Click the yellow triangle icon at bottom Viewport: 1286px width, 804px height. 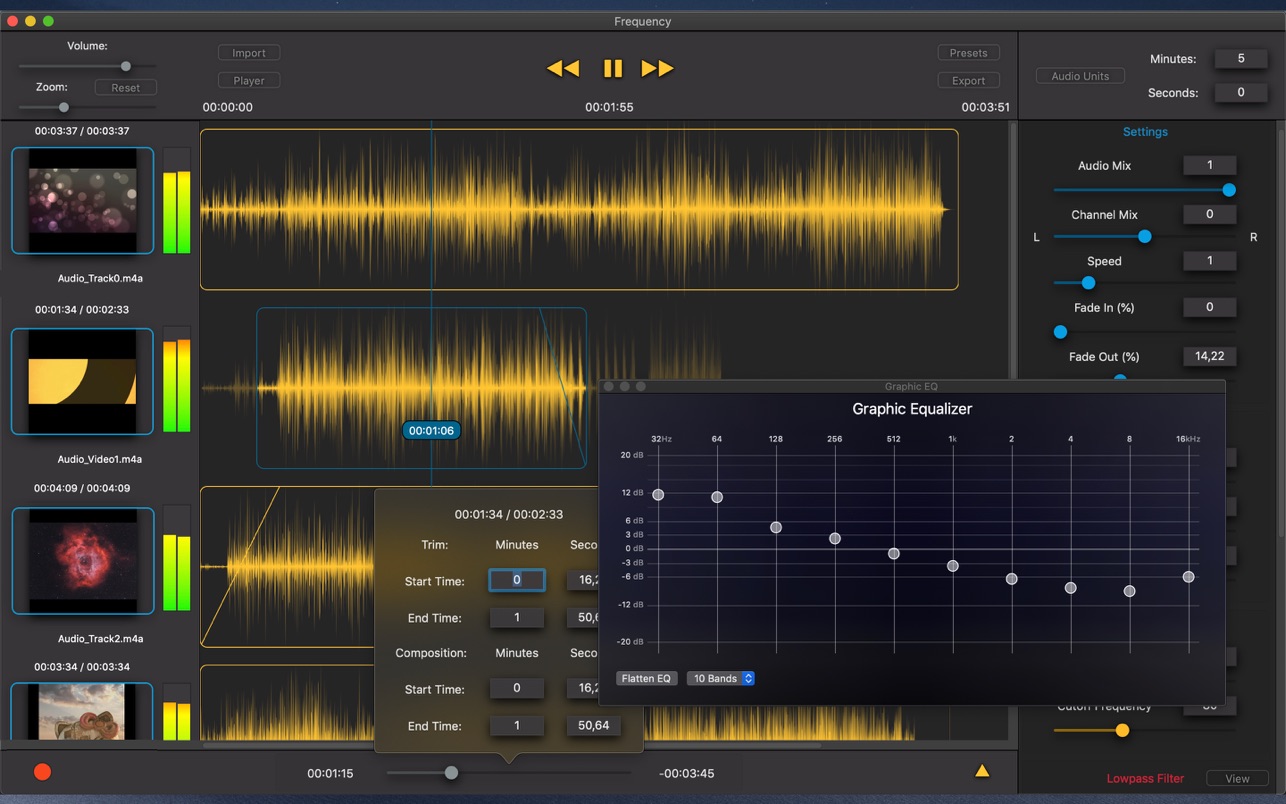pyautogui.click(x=982, y=770)
